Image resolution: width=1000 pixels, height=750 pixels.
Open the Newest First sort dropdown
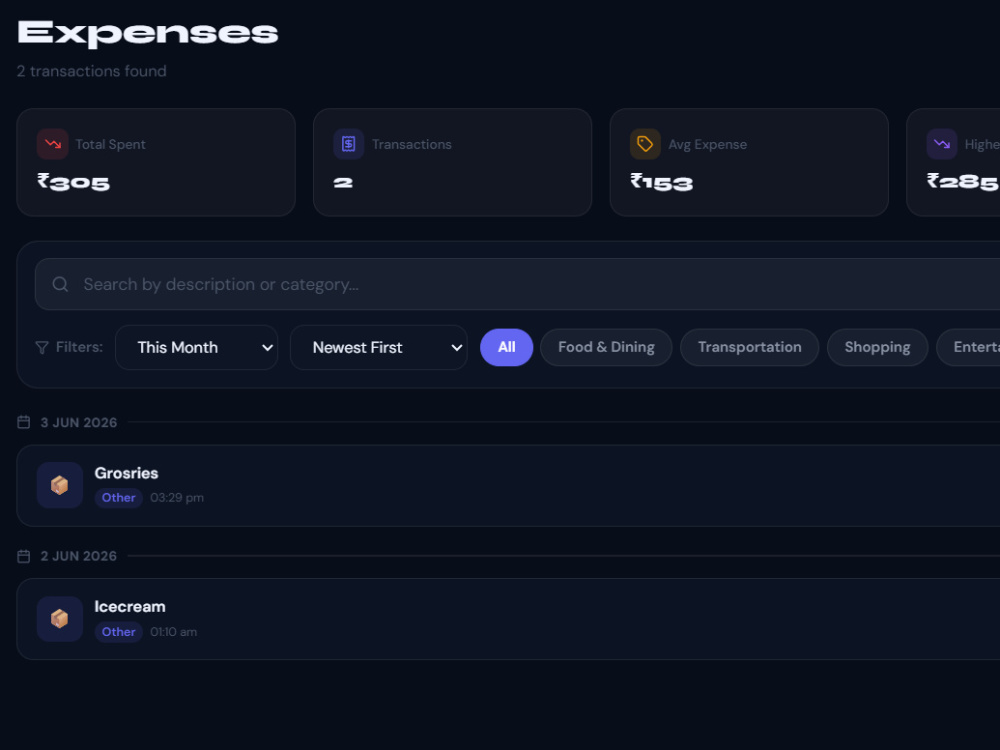(x=379, y=348)
